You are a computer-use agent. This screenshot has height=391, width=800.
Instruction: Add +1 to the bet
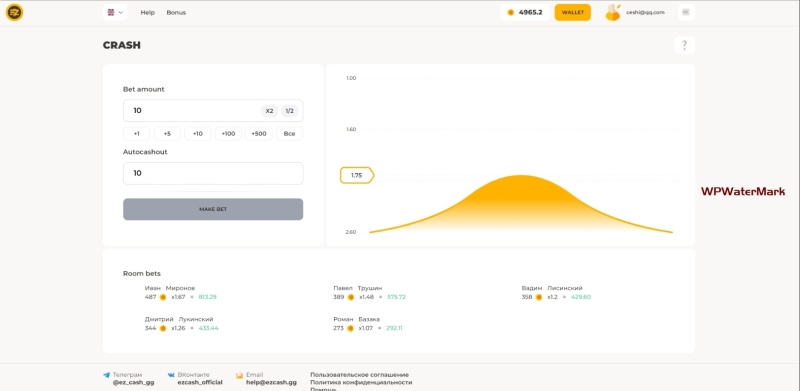click(x=137, y=134)
